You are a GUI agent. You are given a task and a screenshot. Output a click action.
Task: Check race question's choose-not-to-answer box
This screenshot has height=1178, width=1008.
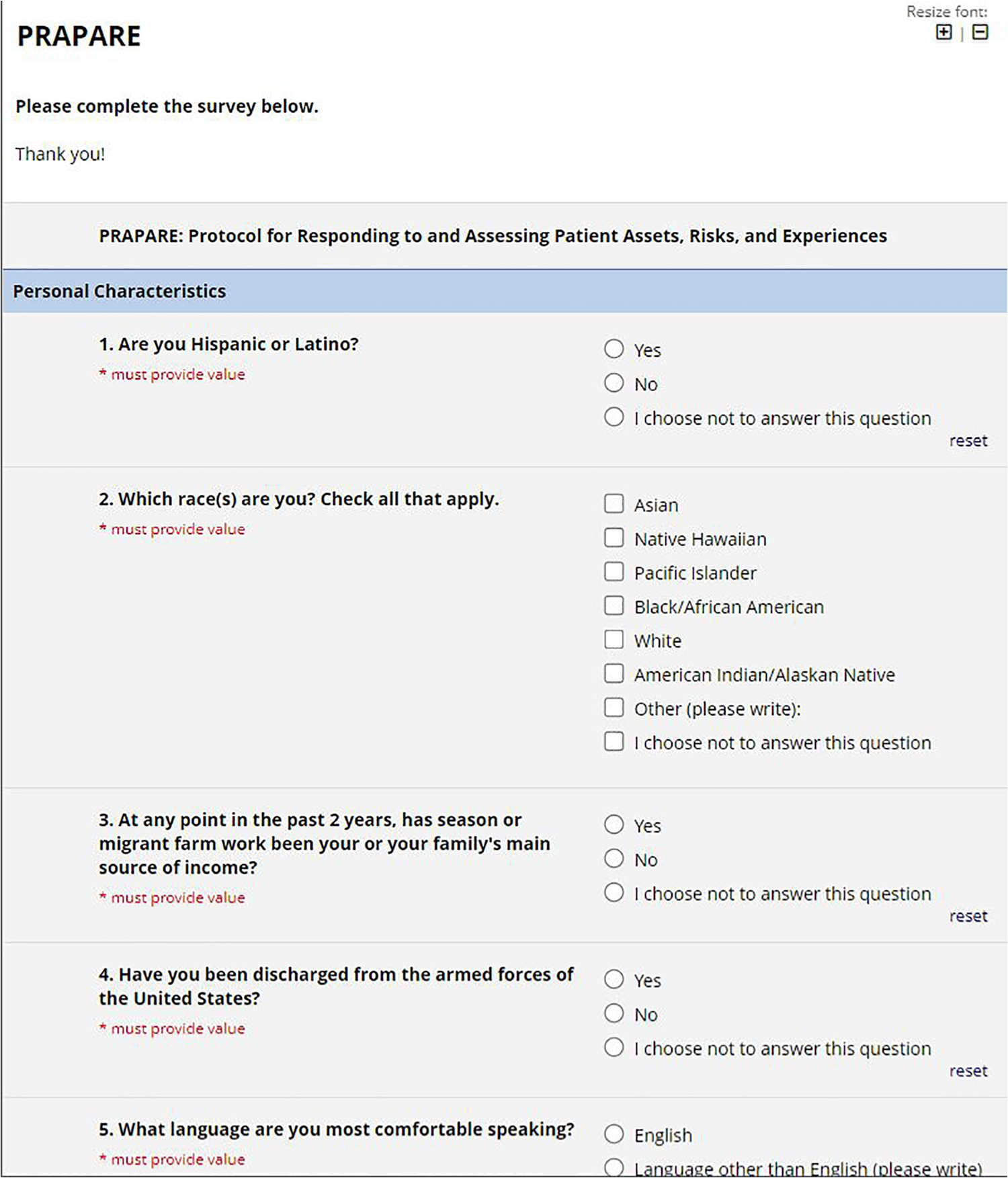point(614,741)
